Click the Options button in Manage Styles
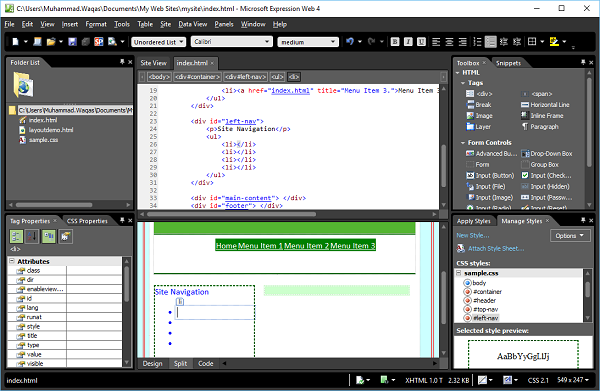Screen dimensions: 600x391 [570, 236]
